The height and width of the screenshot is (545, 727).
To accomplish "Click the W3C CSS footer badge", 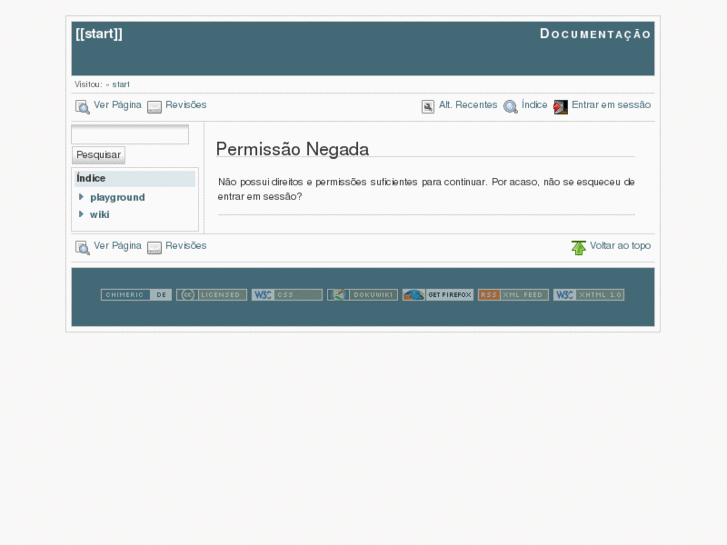I will coord(287,295).
